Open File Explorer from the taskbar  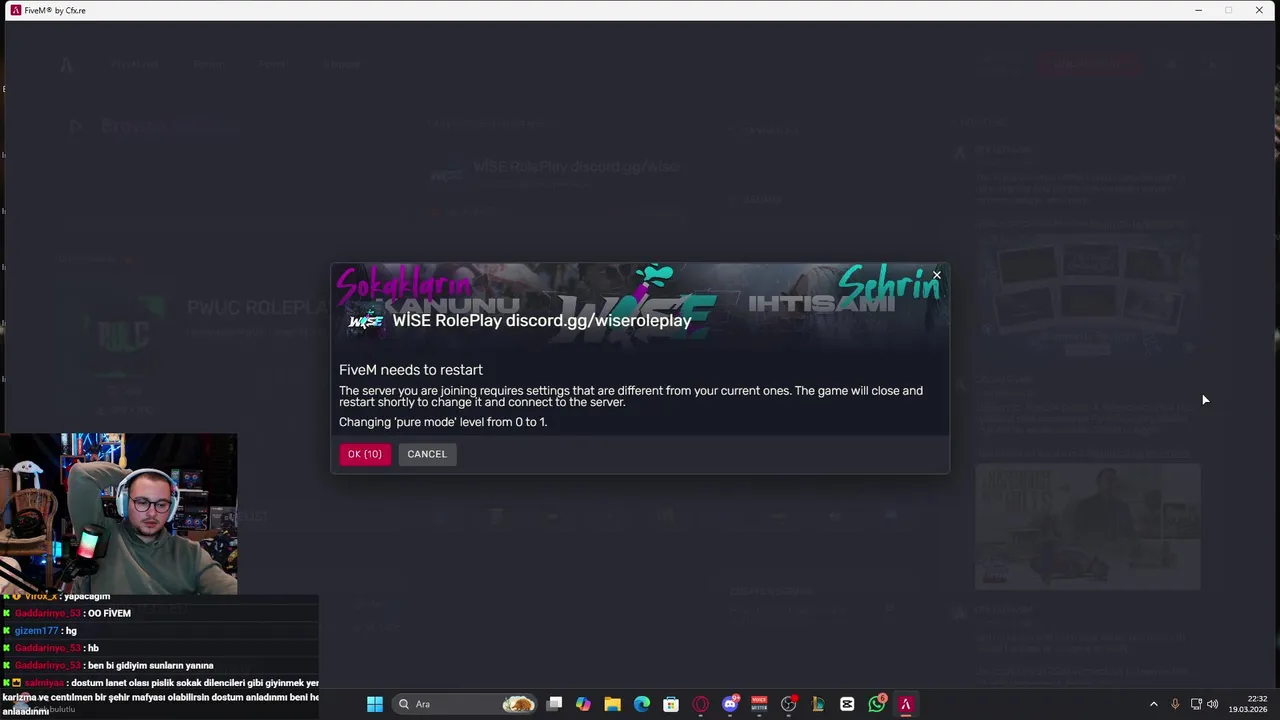click(613, 704)
